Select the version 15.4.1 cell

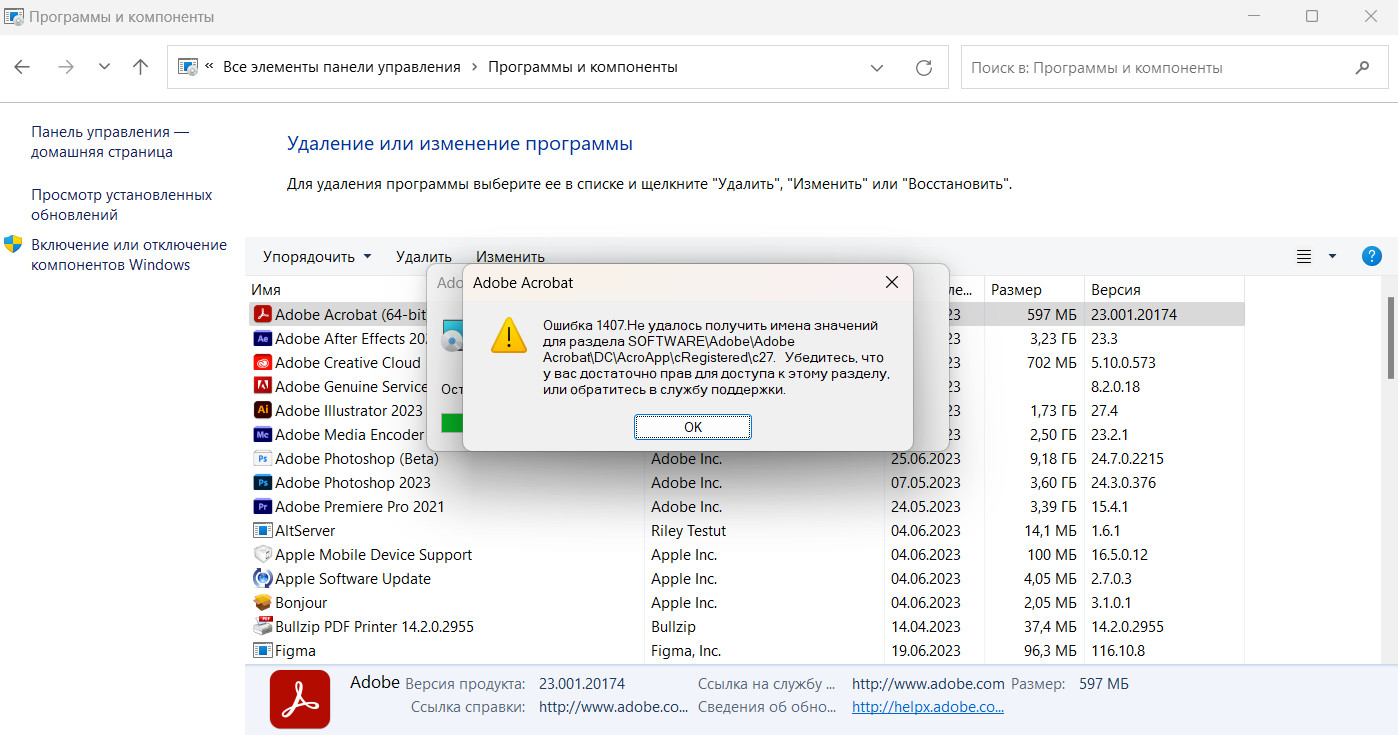click(1110, 507)
